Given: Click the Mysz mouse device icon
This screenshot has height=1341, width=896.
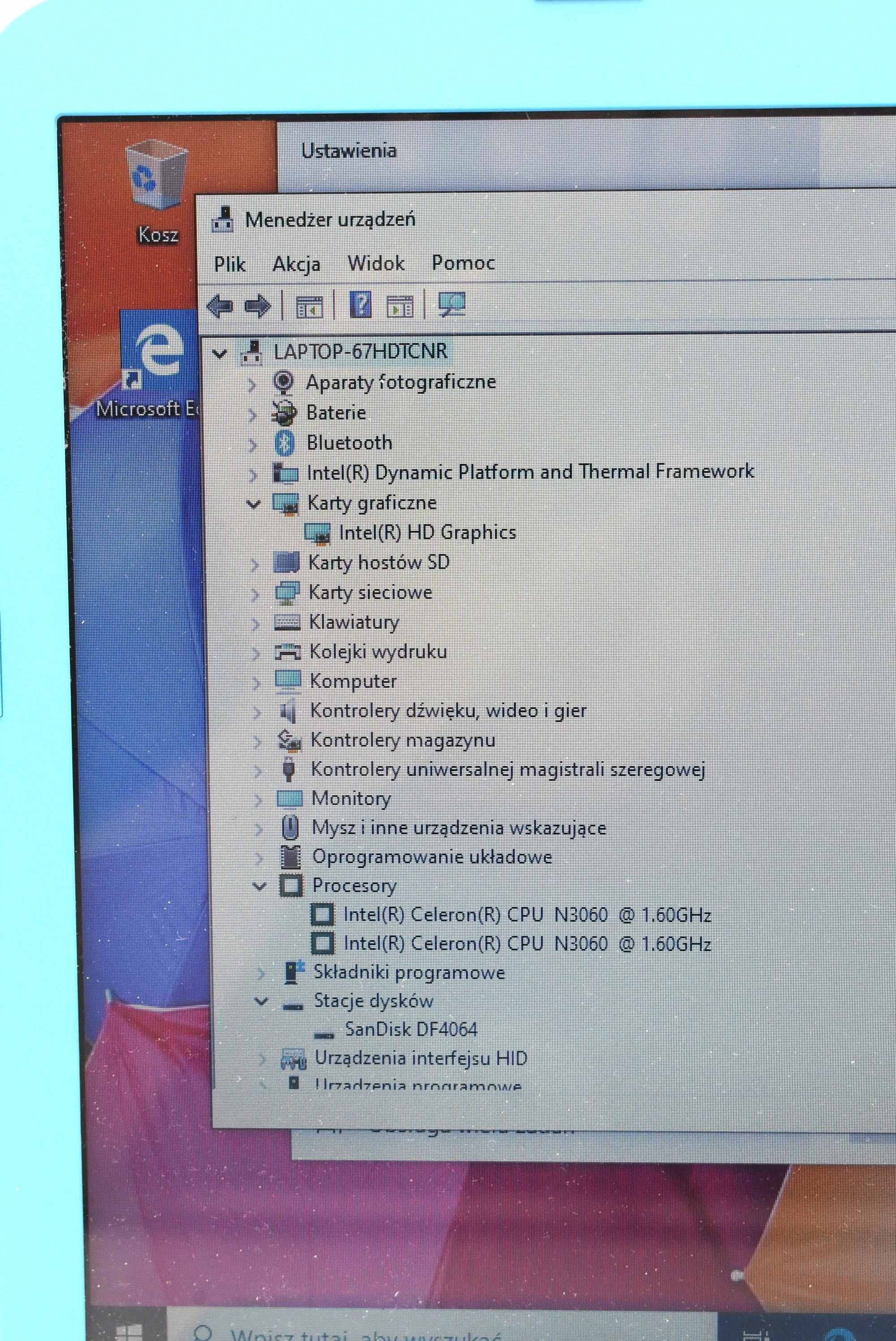Looking at the screenshot, I should pyautogui.click(x=291, y=827).
